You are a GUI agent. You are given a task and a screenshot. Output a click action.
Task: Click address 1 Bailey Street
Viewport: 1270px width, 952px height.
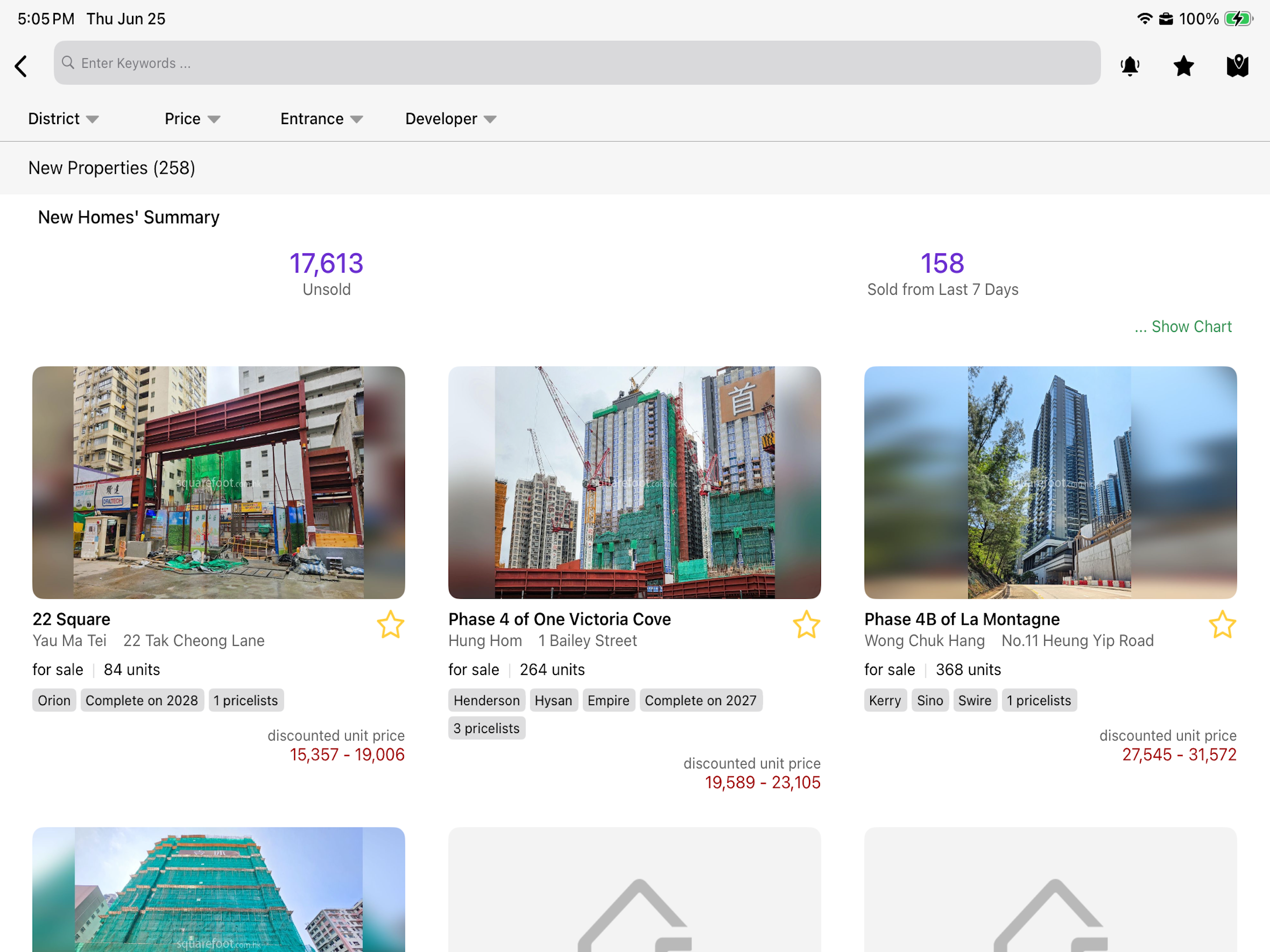click(x=587, y=640)
